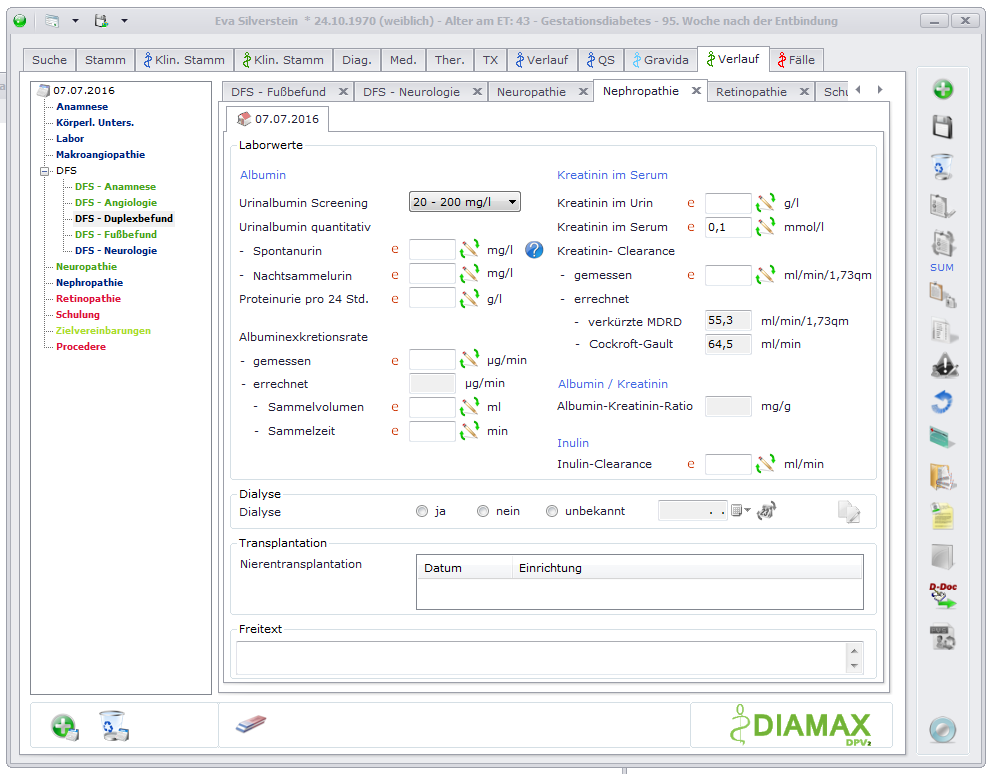This screenshot has width=993, height=774.
Task: Open dropdown arrow next to title bar save icon
Action: (124, 21)
